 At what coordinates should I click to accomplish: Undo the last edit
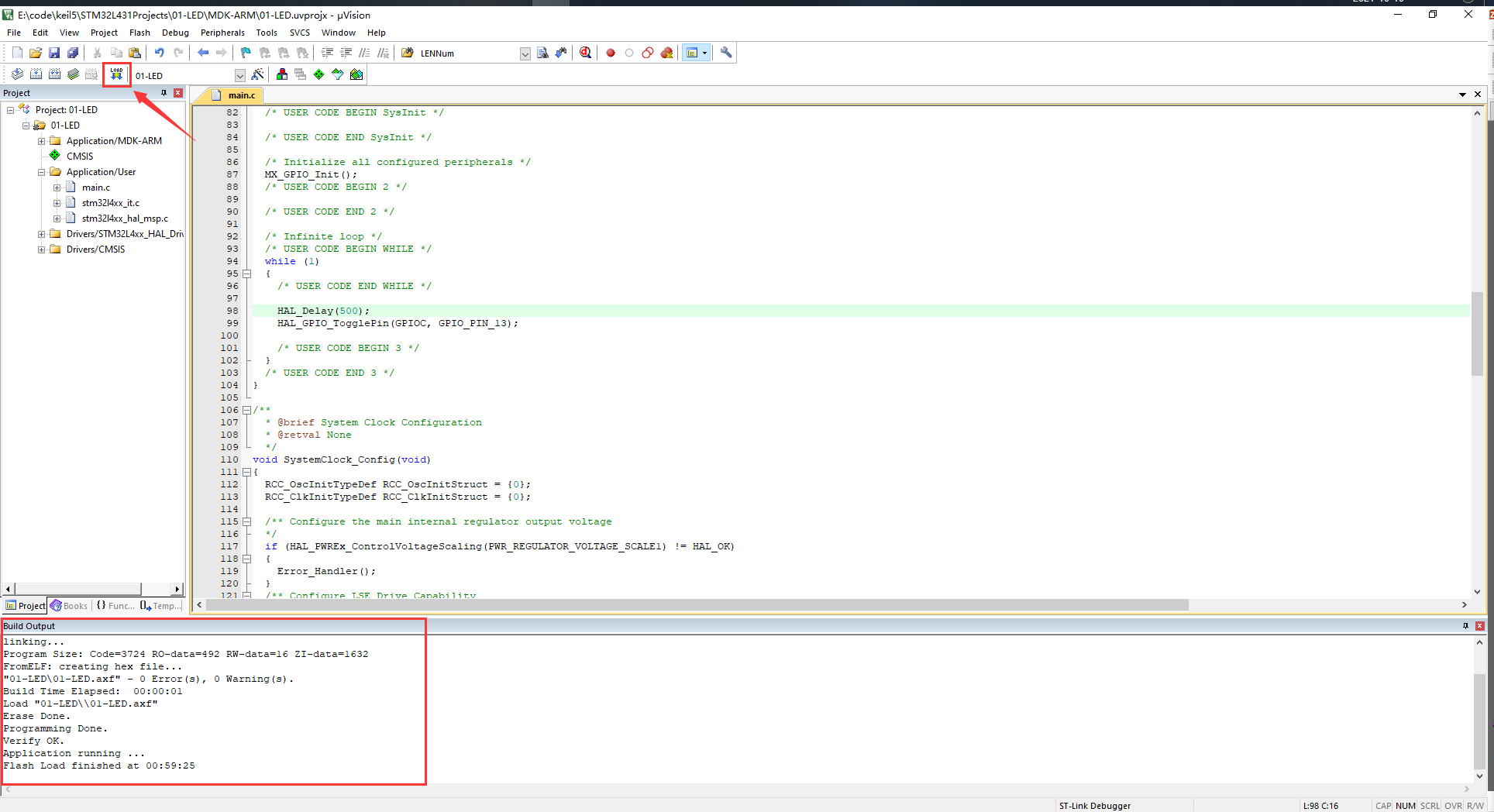click(159, 53)
